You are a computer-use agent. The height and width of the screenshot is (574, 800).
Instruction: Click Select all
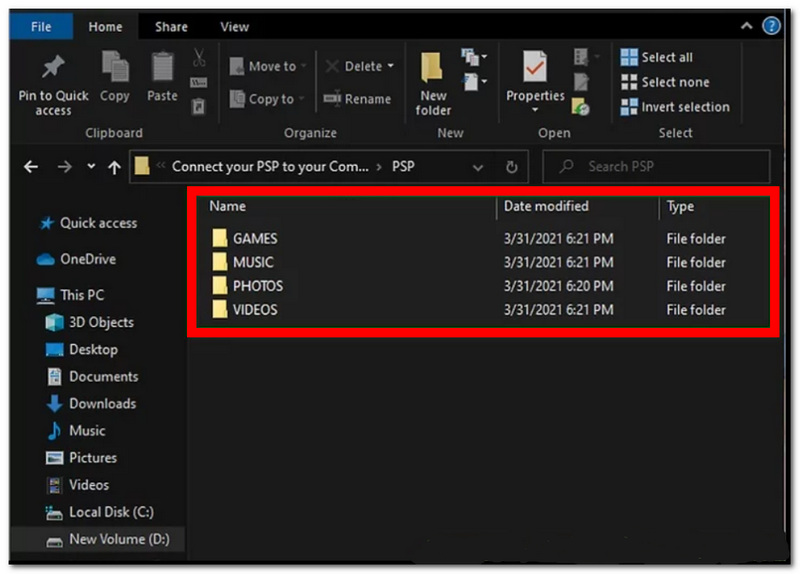657,57
